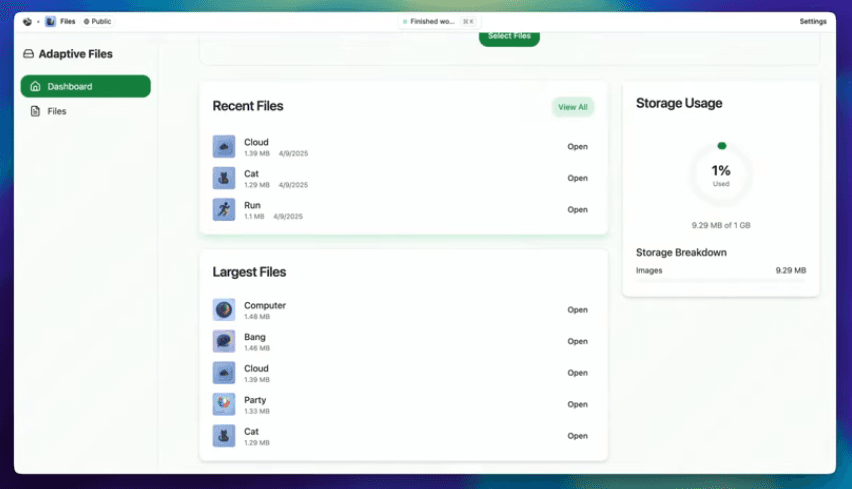Viewport: 852px width, 489px height.
Task: Click the Adaptive Files drive icon
Action: point(28,54)
